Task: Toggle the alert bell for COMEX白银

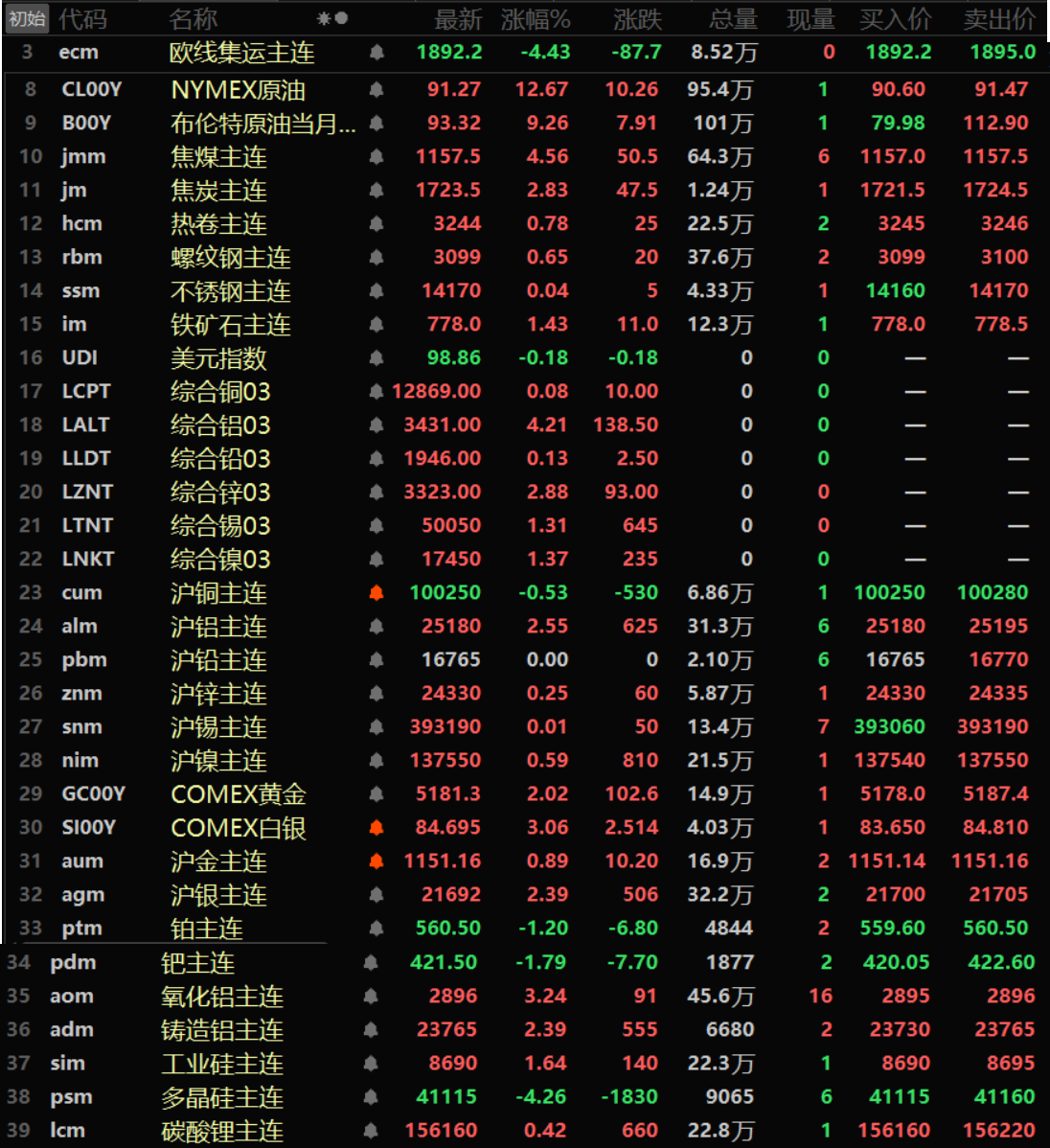Action: [377, 828]
